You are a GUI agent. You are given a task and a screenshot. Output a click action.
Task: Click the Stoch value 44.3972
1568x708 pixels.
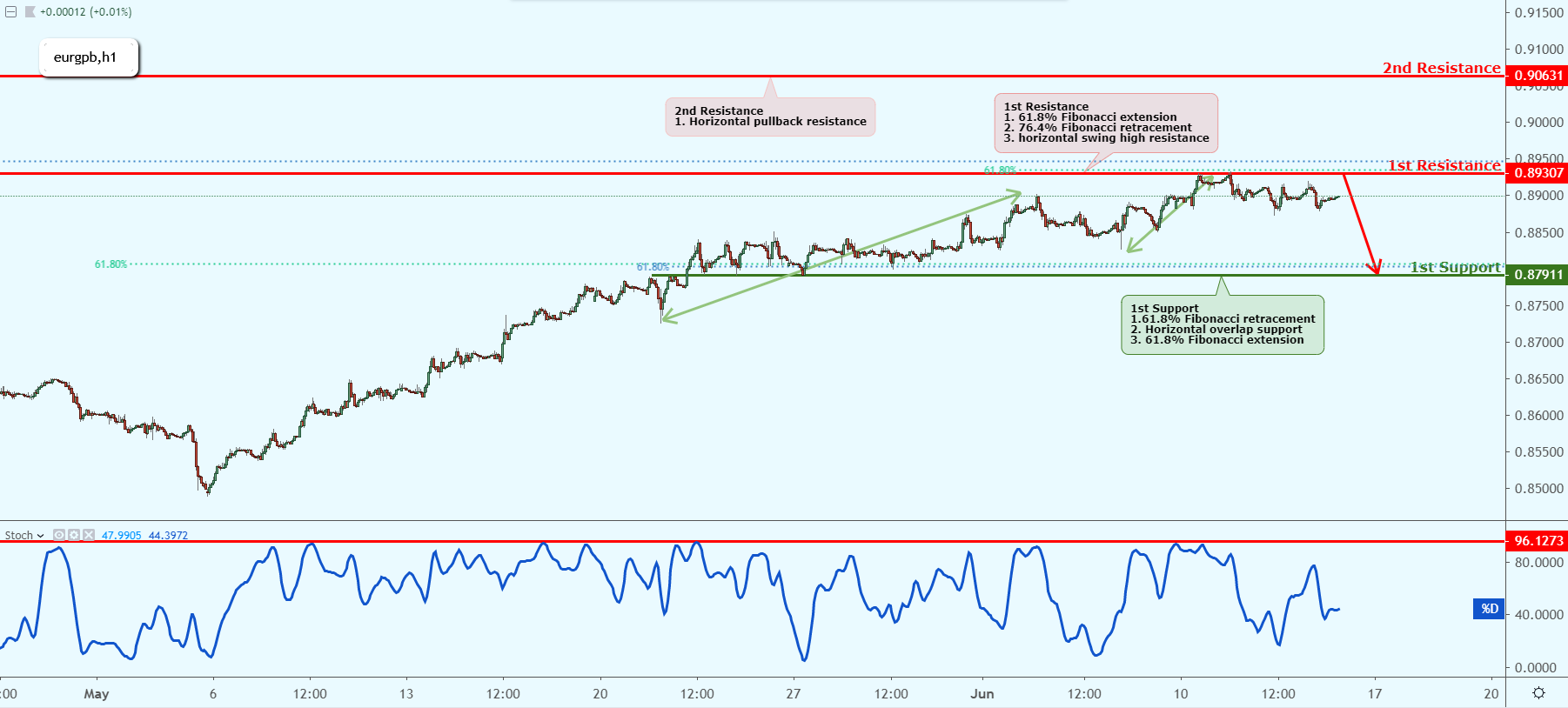click(x=168, y=535)
